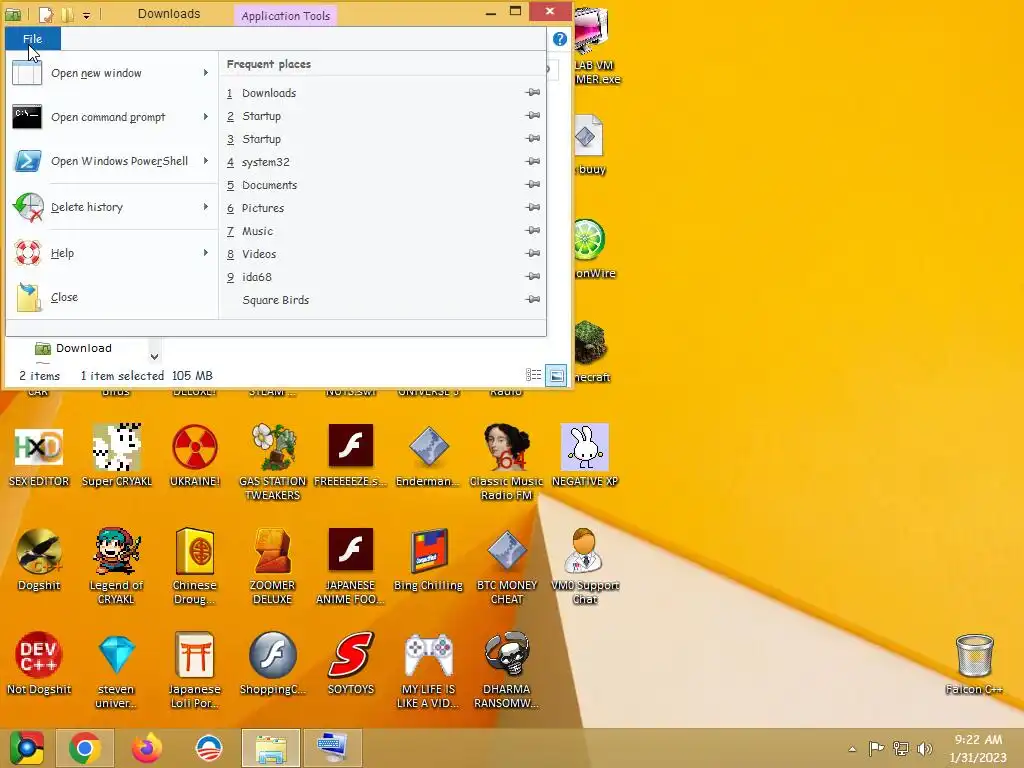The height and width of the screenshot is (768, 1024).
Task: Pin Music in frequent places
Action: [533, 231]
